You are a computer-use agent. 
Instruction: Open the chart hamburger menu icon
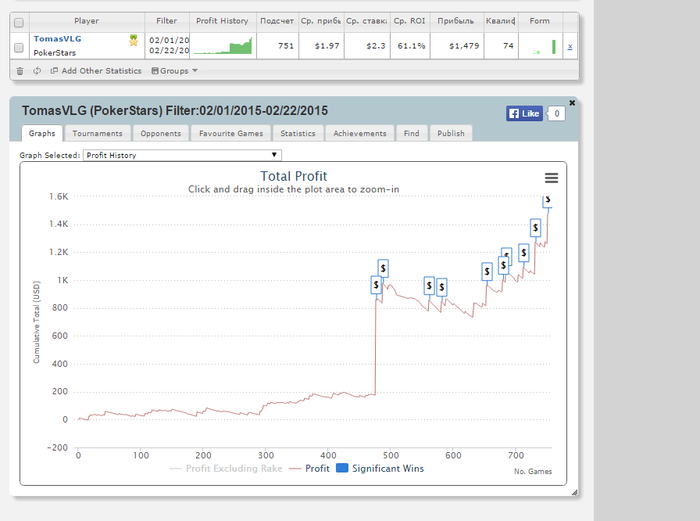551,178
